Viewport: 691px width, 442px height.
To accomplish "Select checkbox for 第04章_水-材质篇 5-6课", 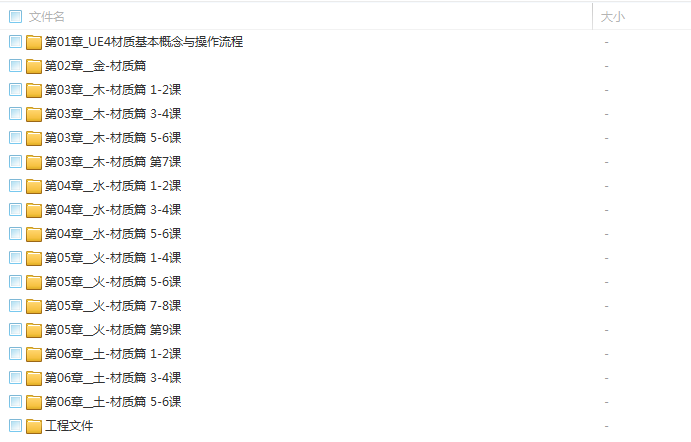I will point(15,234).
